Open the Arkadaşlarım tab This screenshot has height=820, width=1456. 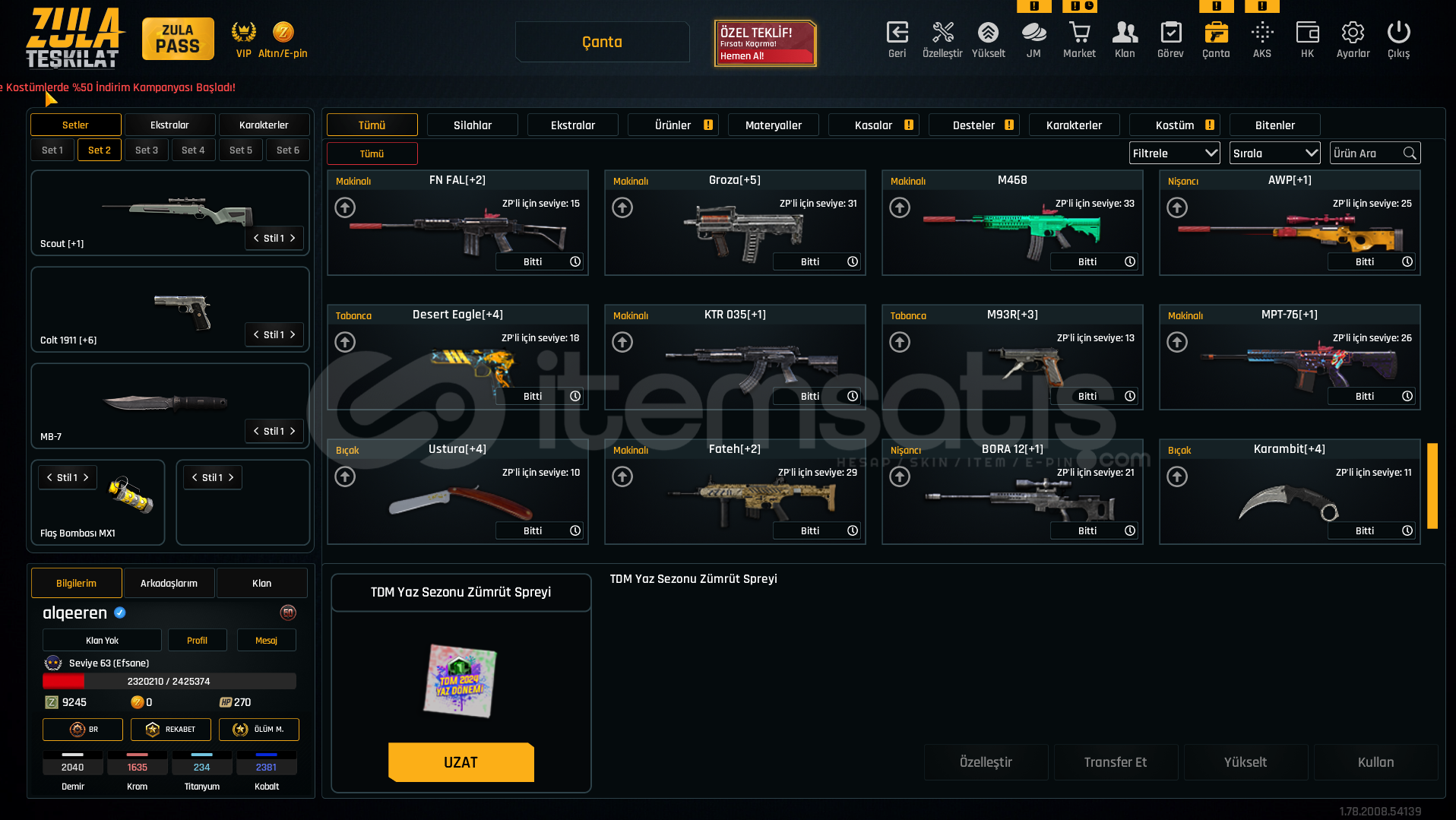(169, 584)
